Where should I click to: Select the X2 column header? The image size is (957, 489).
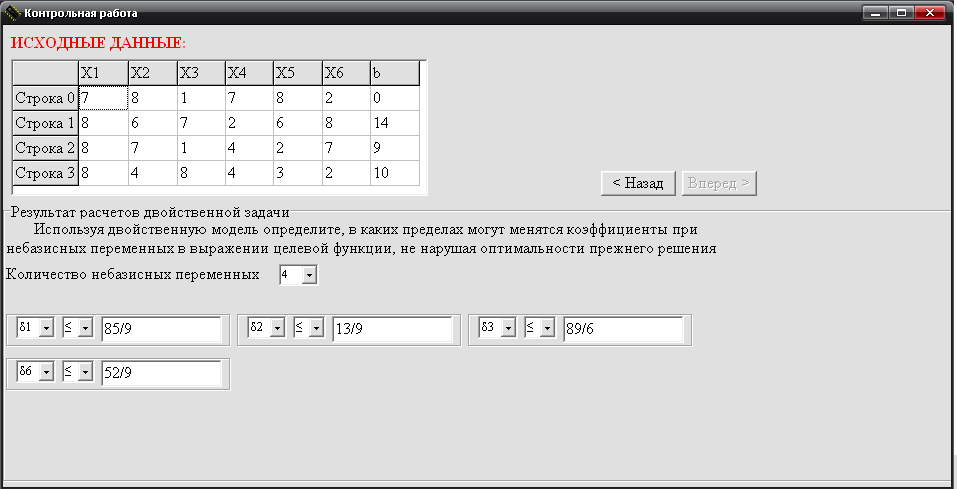[x=153, y=73]
